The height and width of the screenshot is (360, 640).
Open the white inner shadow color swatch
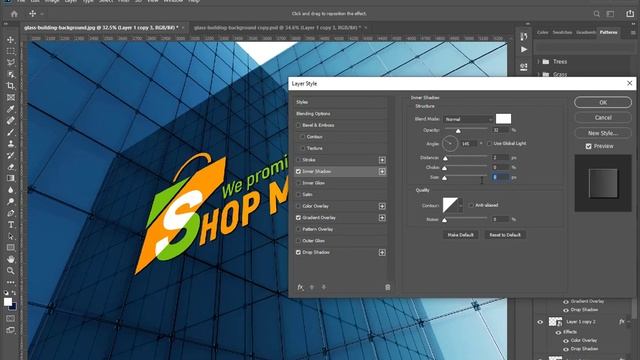tap(503, 119)
